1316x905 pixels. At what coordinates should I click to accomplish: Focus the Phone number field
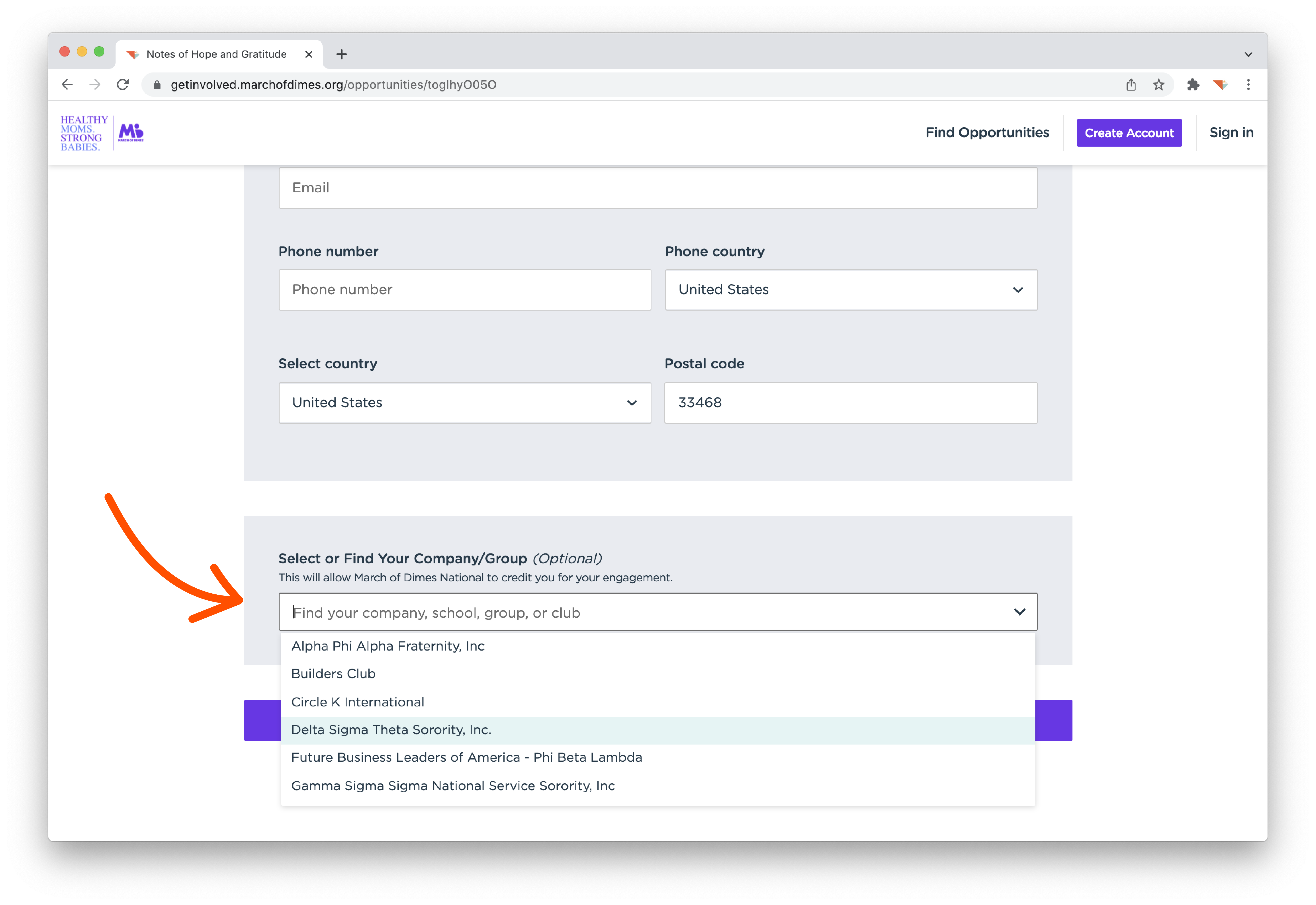click(x=464, y=290)
